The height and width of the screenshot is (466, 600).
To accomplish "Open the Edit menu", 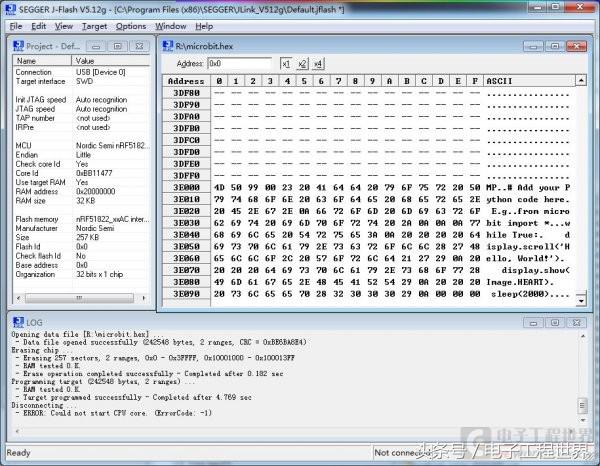I will [40, 26].
